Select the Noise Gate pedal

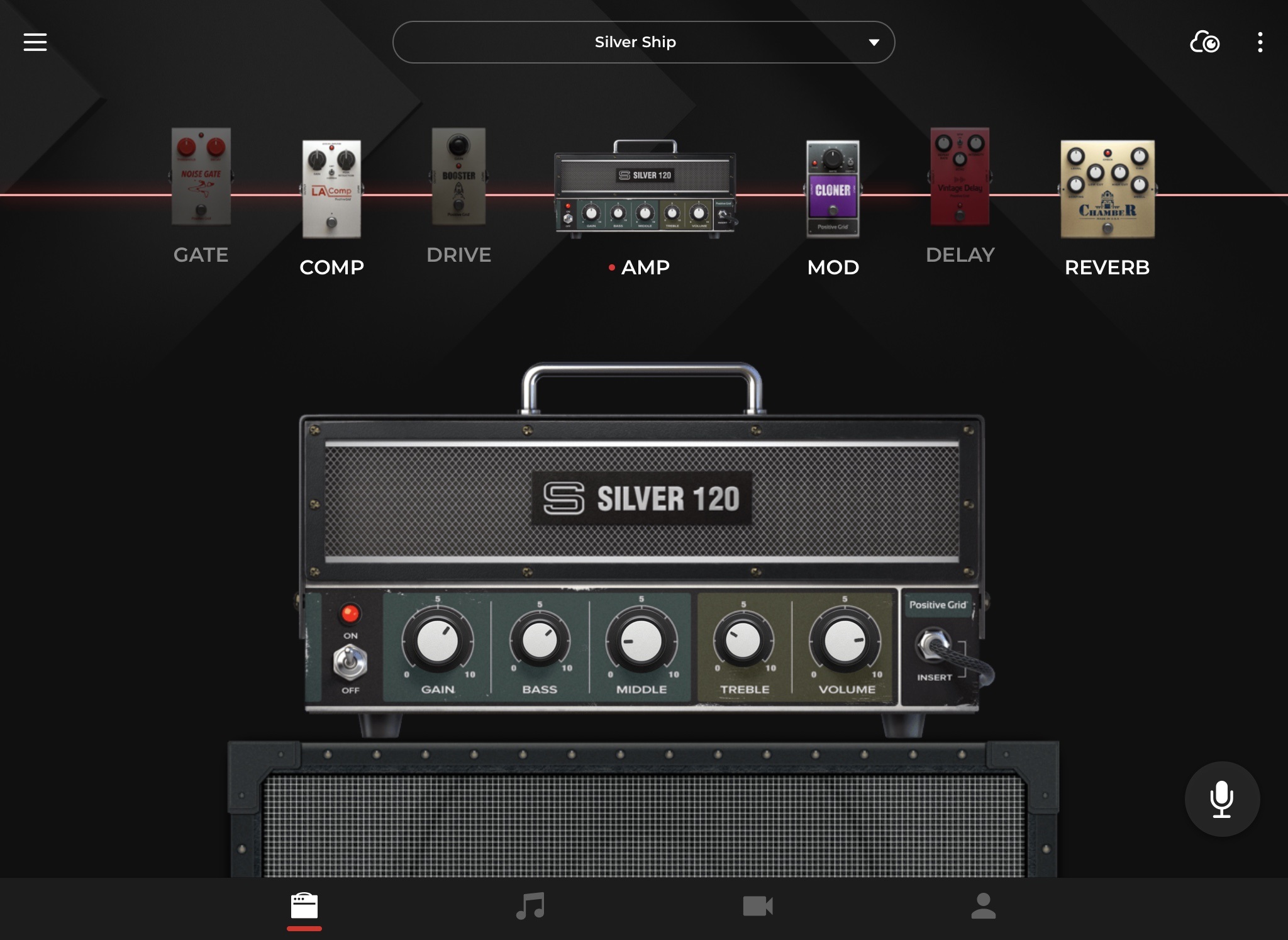tap(201, 176)
